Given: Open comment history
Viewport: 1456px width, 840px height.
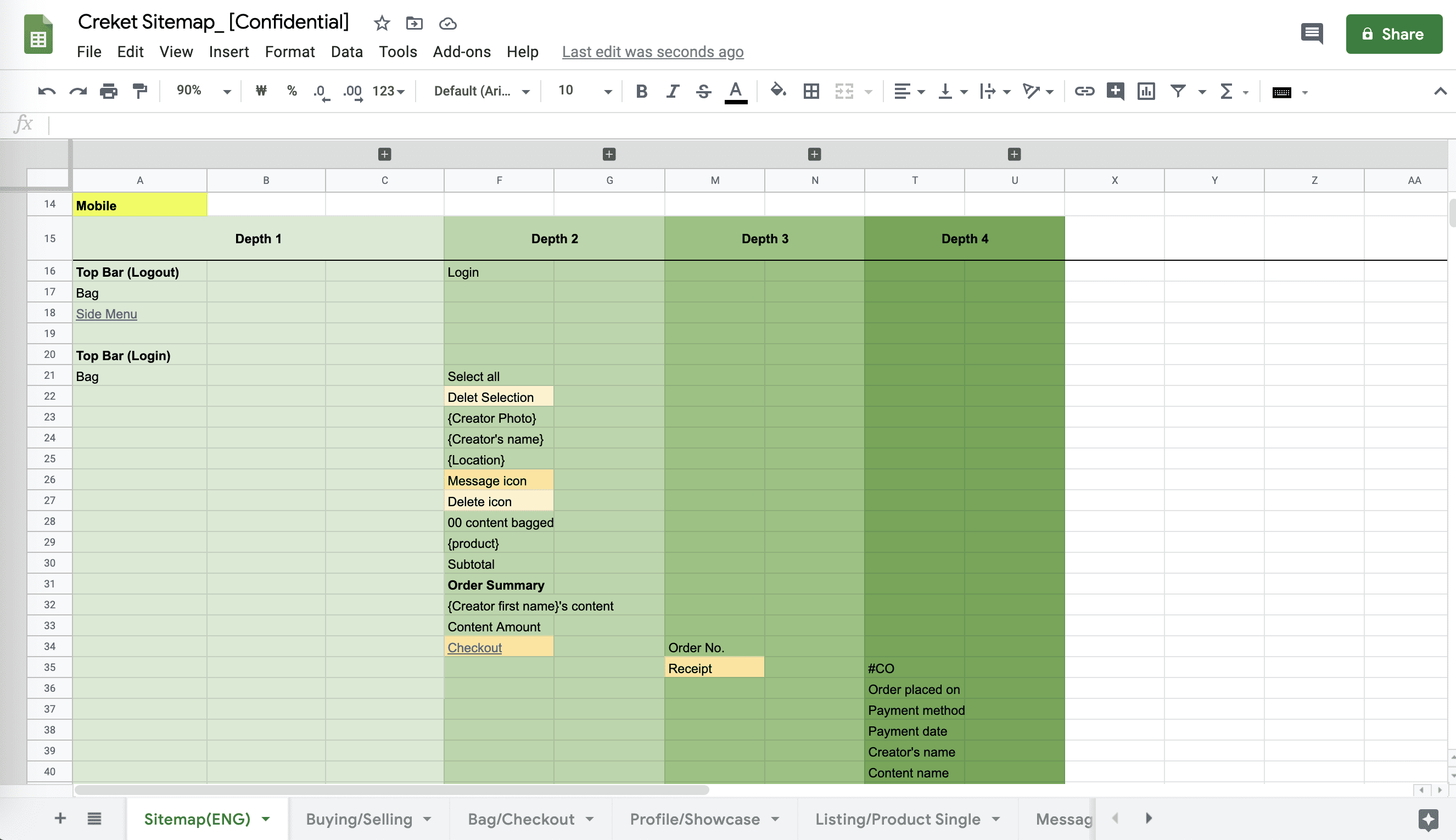Looking at the screenshot, I should coord(1312,33).
